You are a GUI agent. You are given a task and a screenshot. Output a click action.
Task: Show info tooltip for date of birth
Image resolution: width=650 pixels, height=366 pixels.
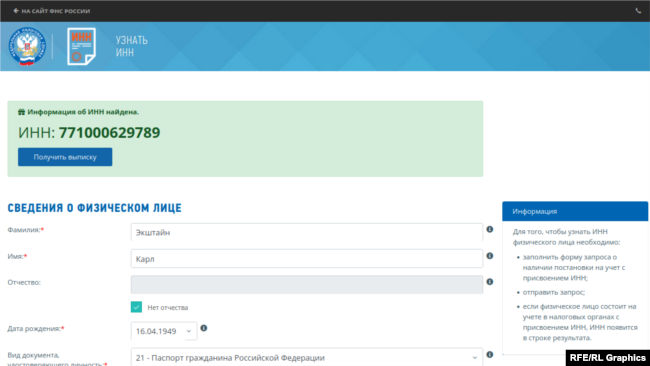(204, 328)
